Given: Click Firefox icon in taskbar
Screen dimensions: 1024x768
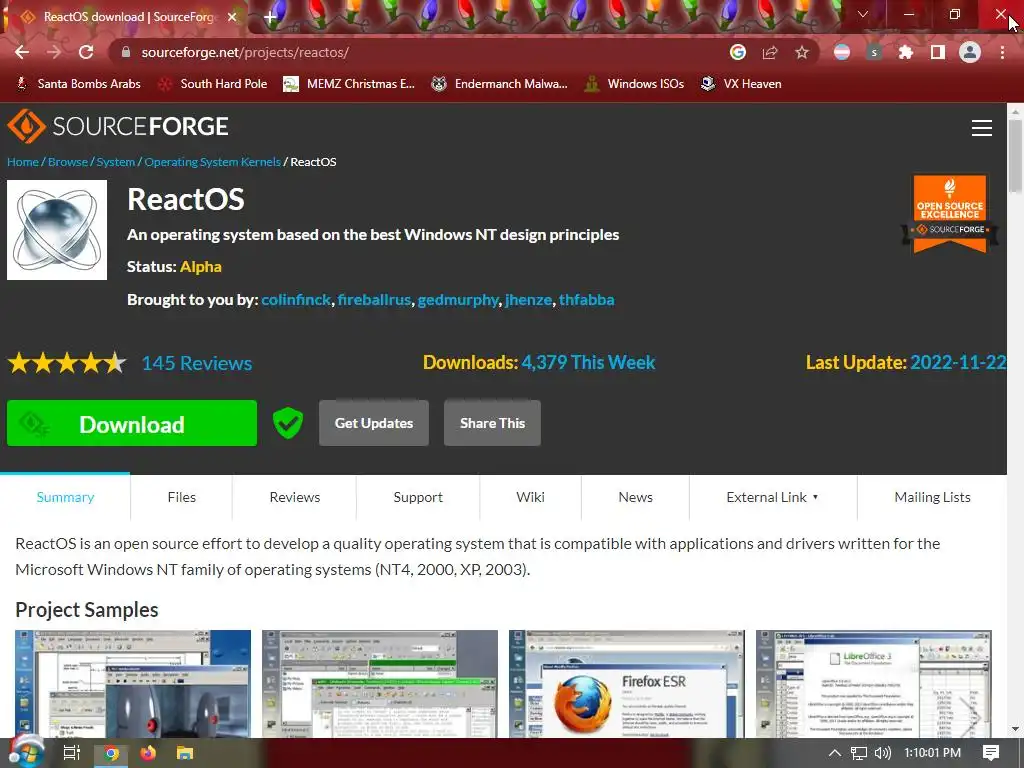Looking at the screenshot, I should pos(148,753).
